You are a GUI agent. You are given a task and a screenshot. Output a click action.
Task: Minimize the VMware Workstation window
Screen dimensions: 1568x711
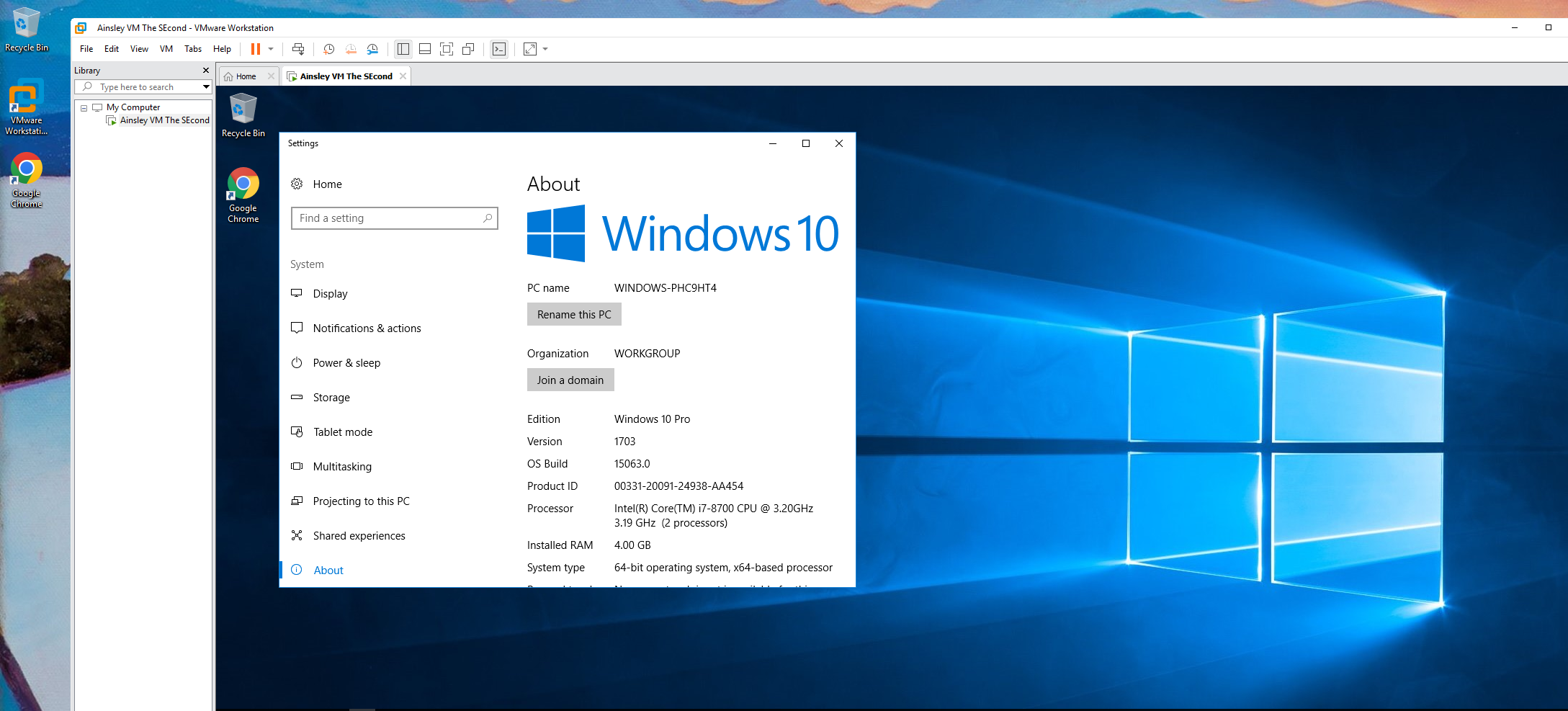pyautogui.click(x=1515, y=27)
